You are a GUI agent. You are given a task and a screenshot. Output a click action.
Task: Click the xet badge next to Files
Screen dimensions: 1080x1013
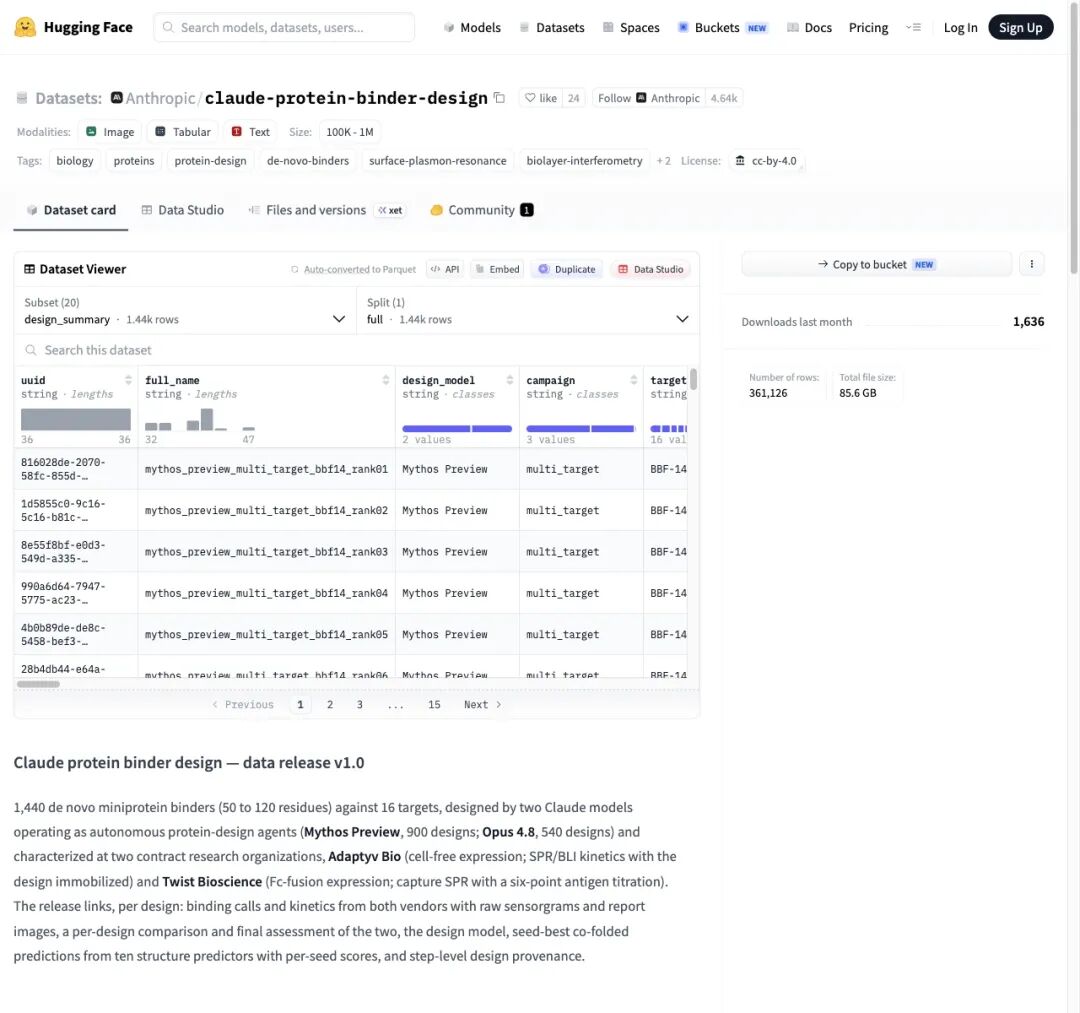[391, 210]
